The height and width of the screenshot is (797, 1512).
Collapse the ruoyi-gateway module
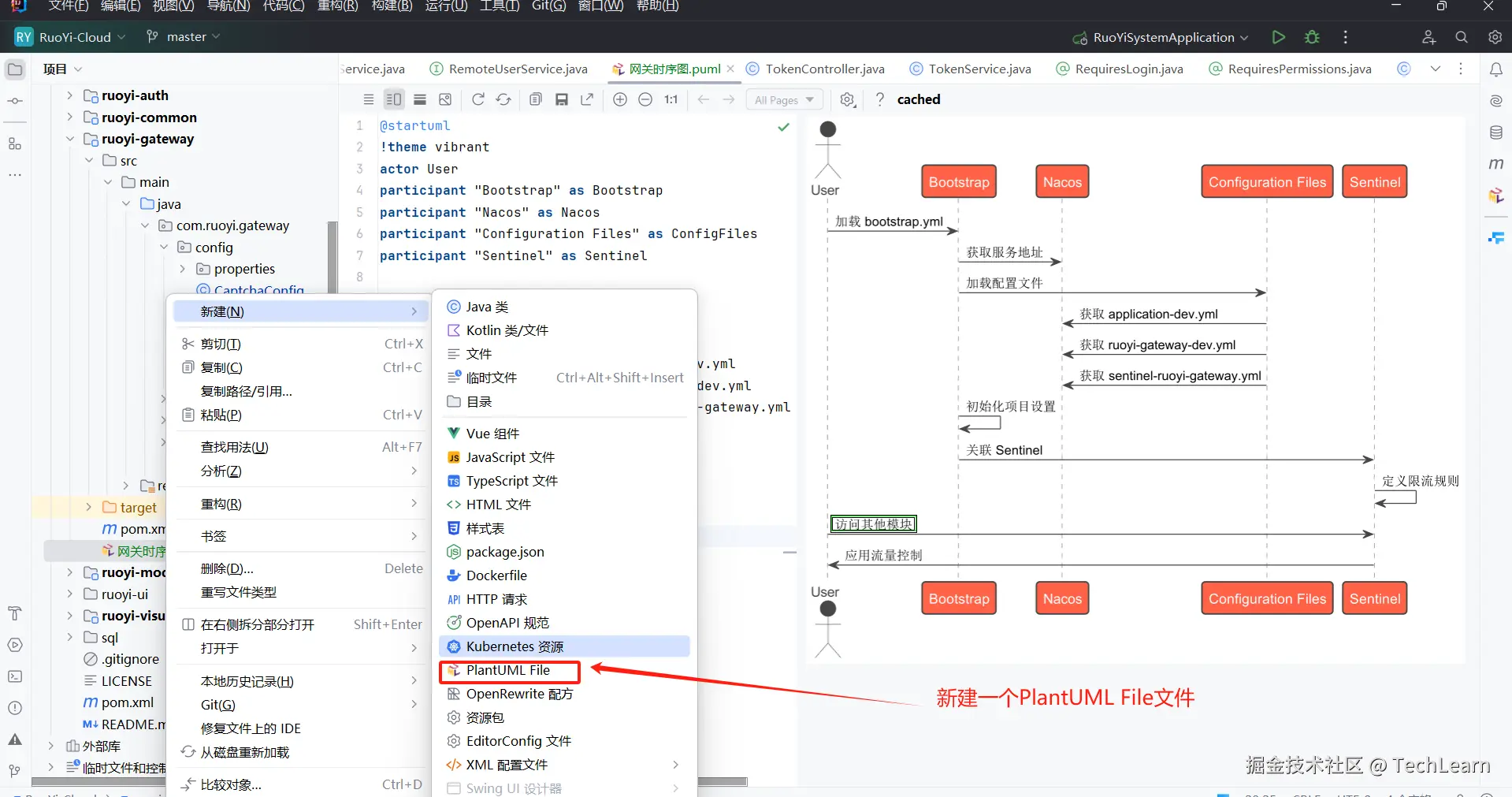tap(70, 139)
